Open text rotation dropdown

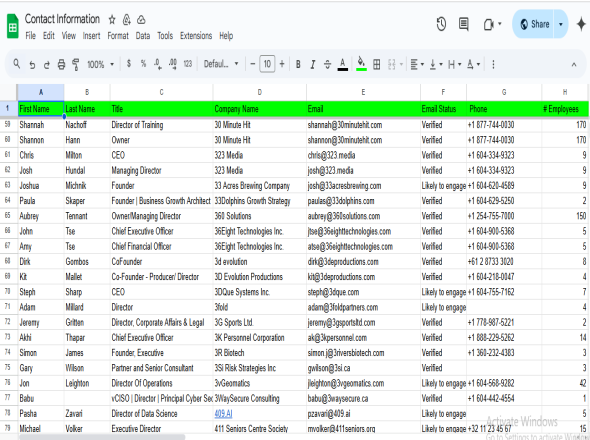tap(473, 64)
